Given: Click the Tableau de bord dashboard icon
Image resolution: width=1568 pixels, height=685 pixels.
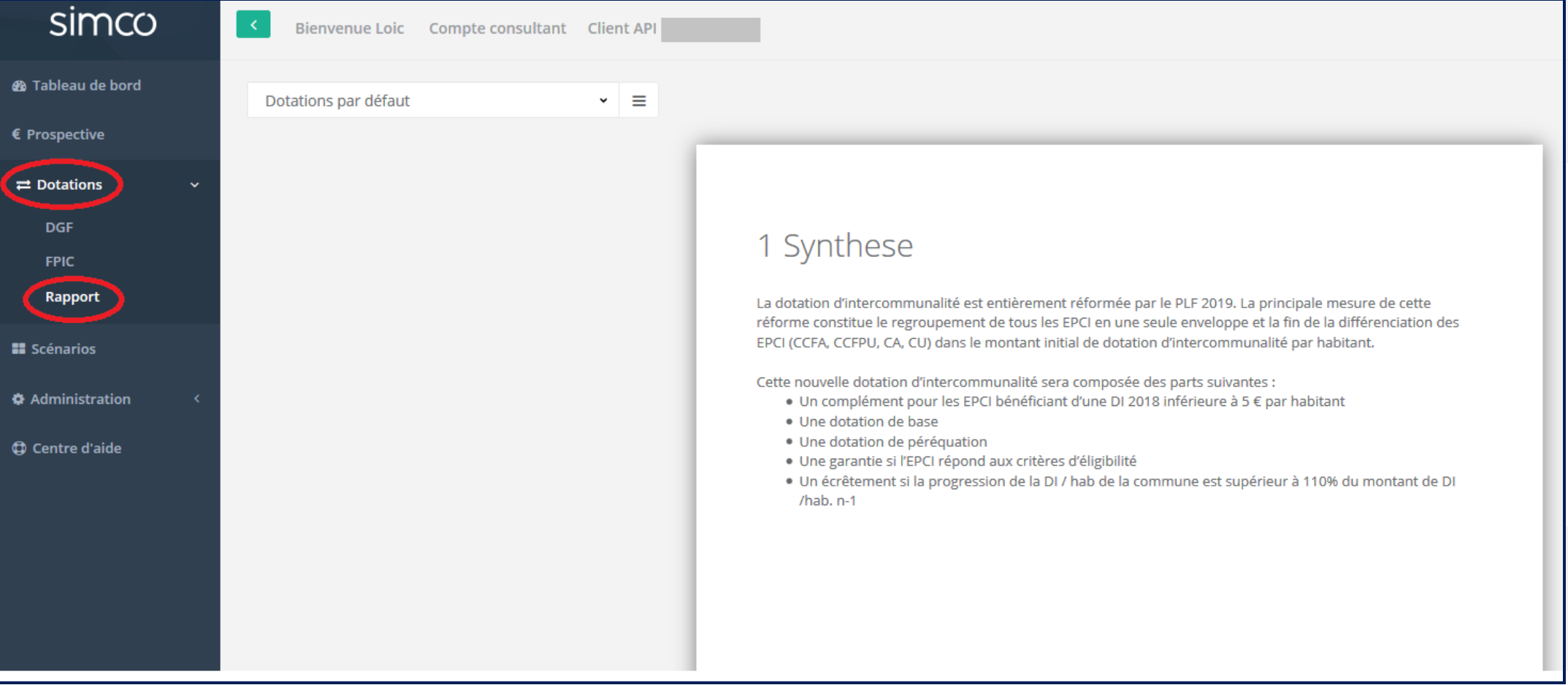Looking at the screenshot, I should tap(19, 86).
